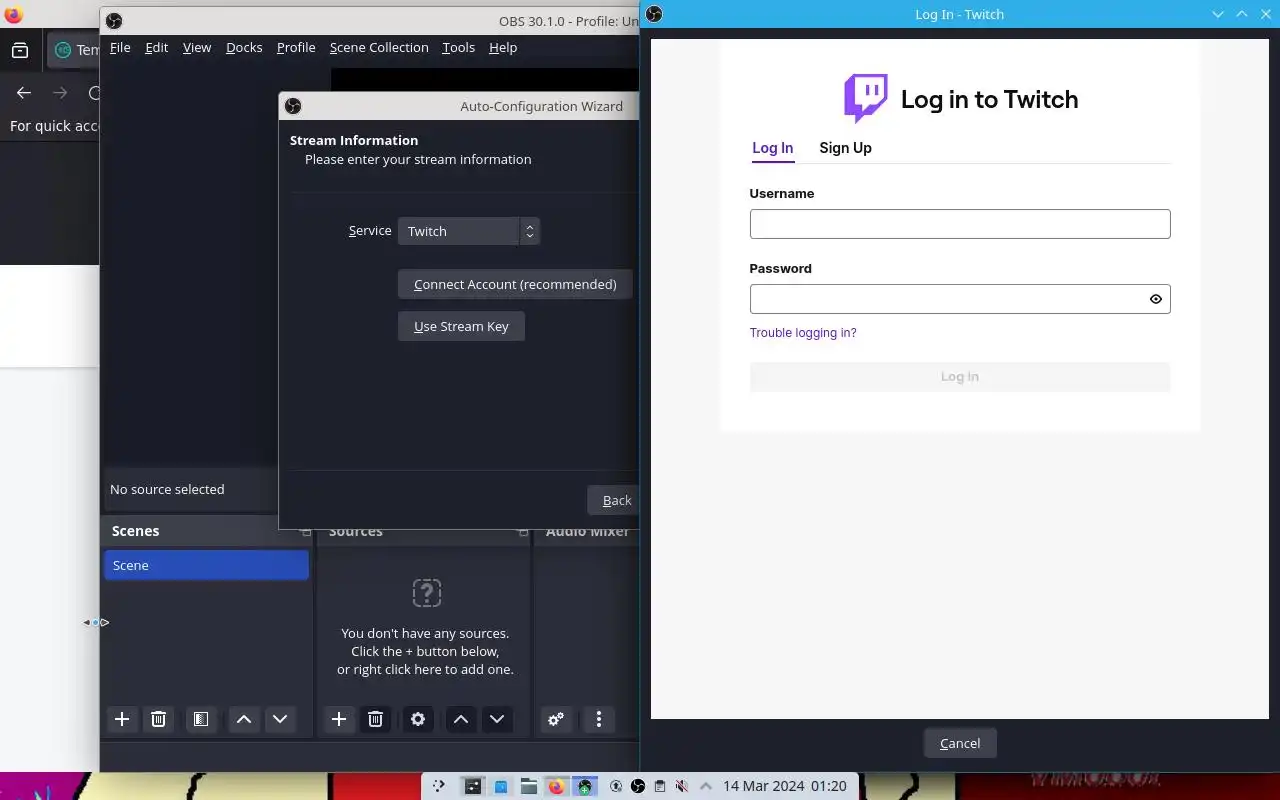Viewport: 1280px width, 800px height.
Task: Click the disabled Log In button
Action: click(960, 377)
